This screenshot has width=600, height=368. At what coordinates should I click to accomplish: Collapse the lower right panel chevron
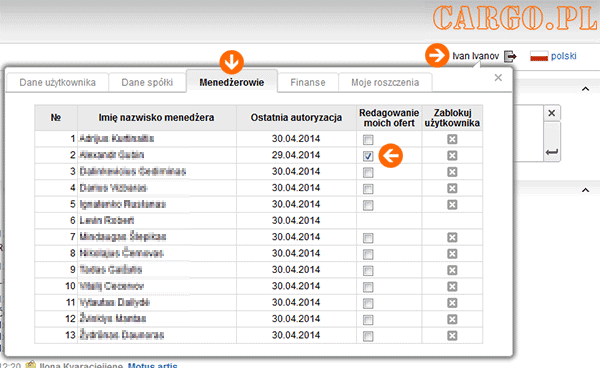point(585,190)
